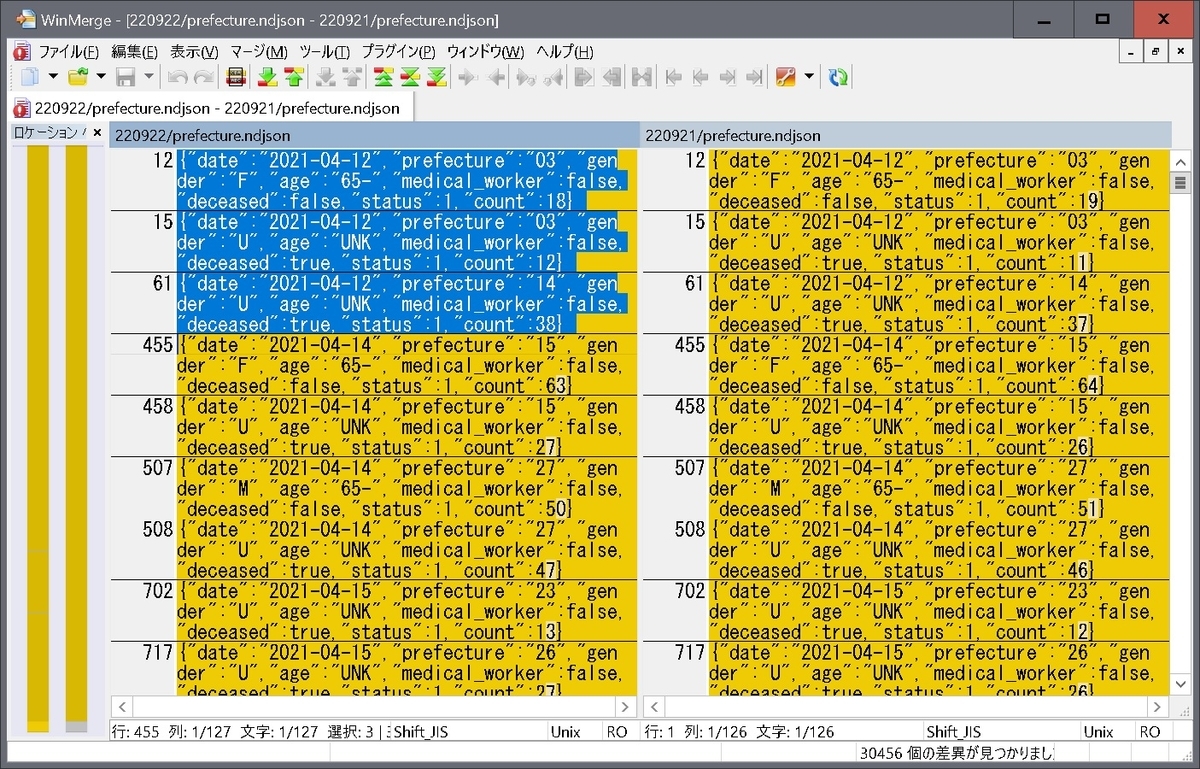1200x769 pixels.
Task: Jump to First Difference icon
Action: click(x=383, y=77)
